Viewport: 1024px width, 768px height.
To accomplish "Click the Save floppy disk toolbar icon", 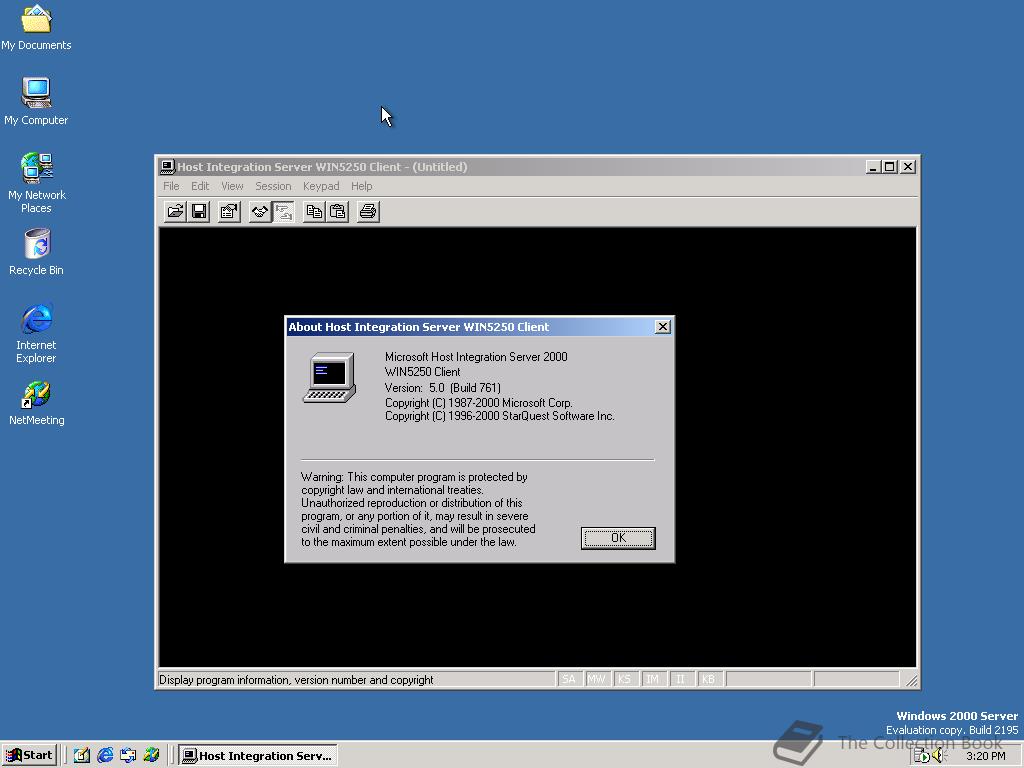I will point(199,212).
